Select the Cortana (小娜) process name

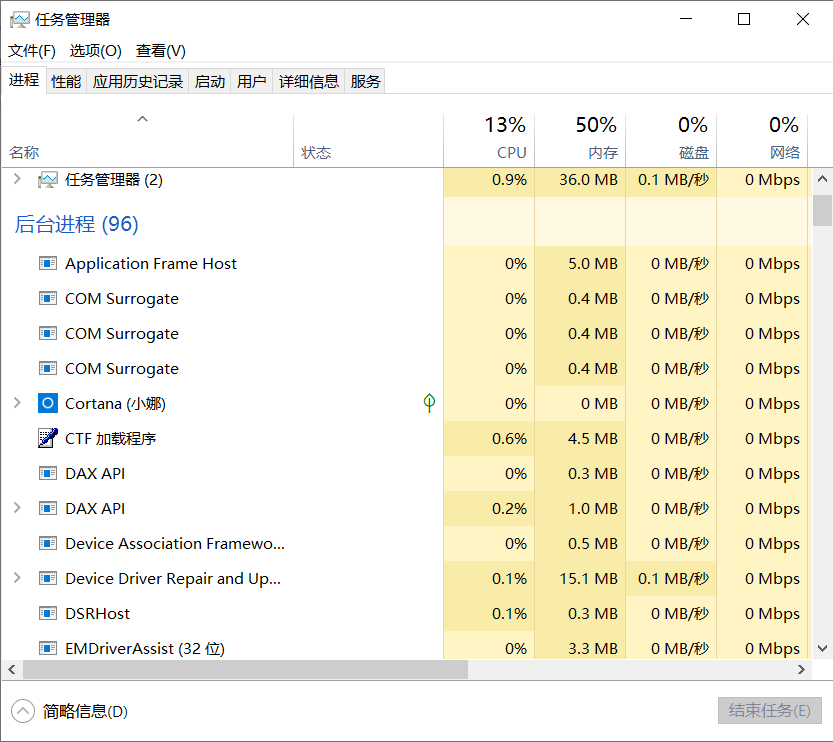115,404
